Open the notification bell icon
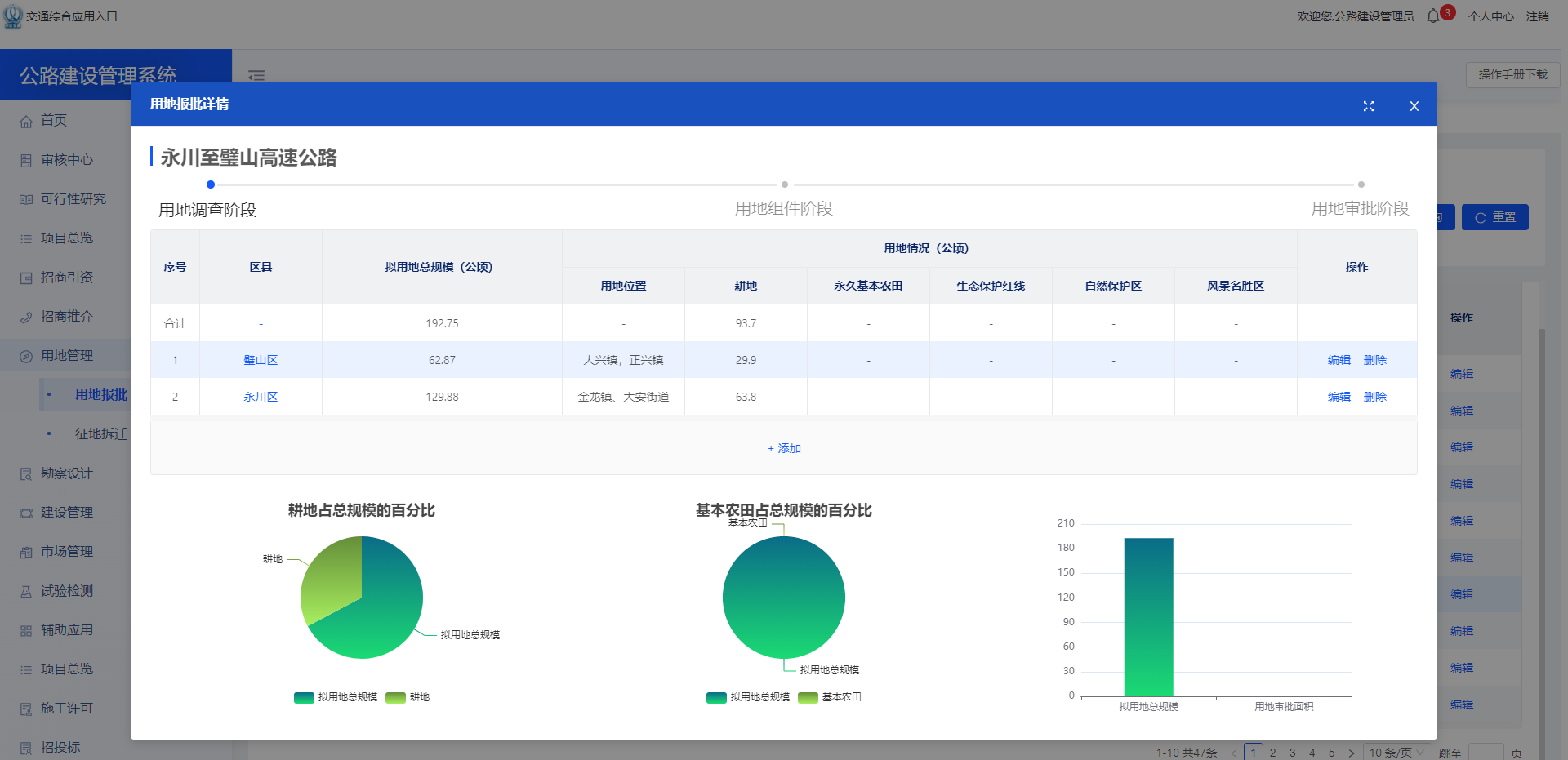 tap(1433, 16)
